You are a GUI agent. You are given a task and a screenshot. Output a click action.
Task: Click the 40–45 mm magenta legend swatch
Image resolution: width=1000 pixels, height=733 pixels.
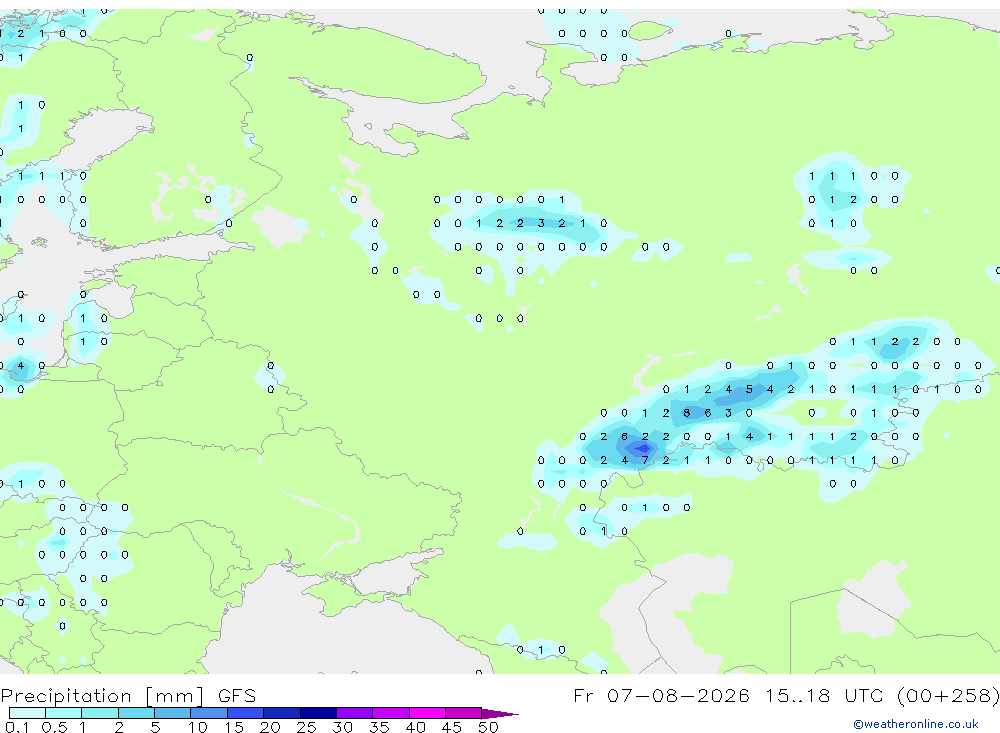point(427,713)
